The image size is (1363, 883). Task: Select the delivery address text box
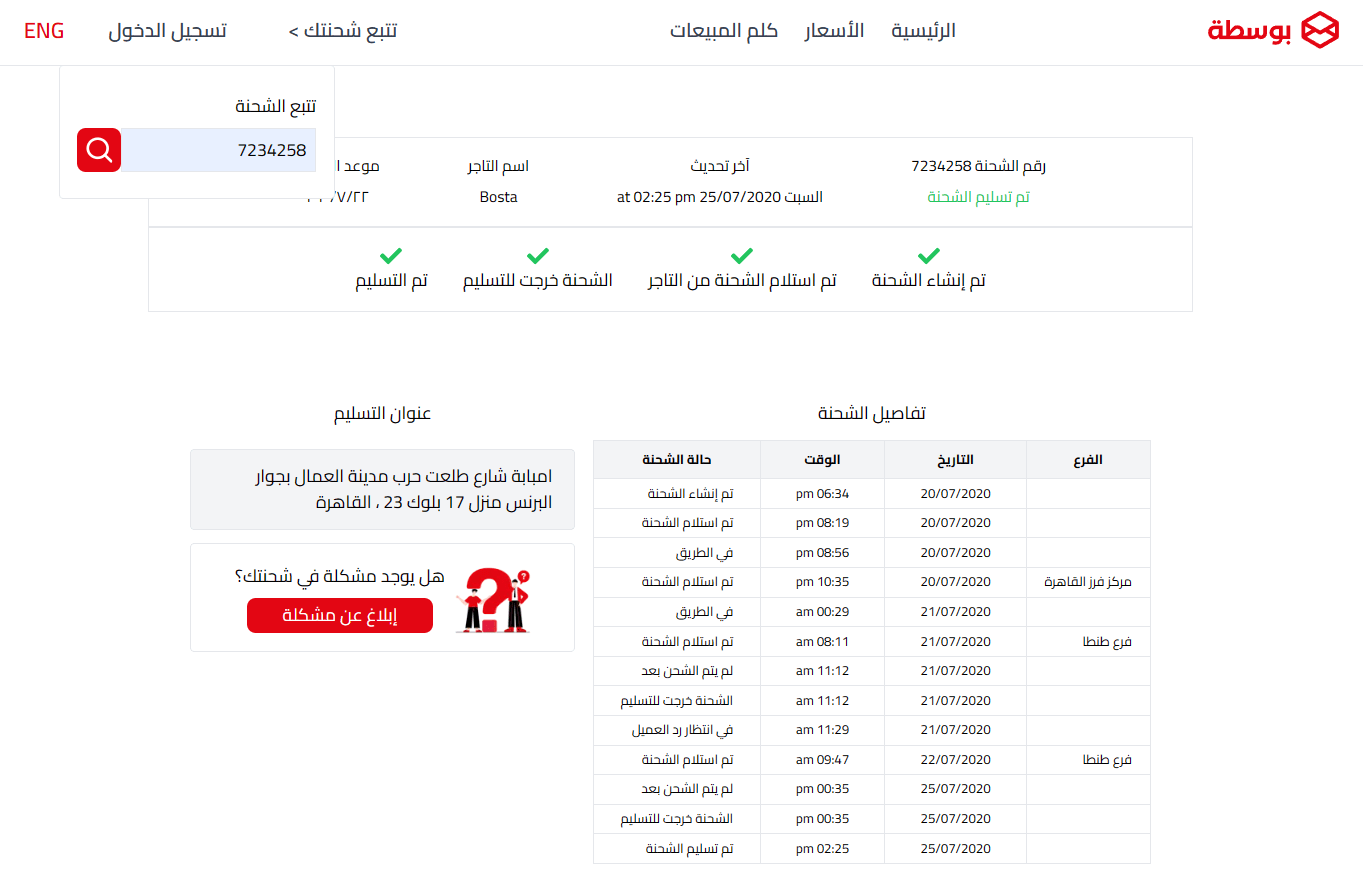pyautogui.click(x=382, y=489)
